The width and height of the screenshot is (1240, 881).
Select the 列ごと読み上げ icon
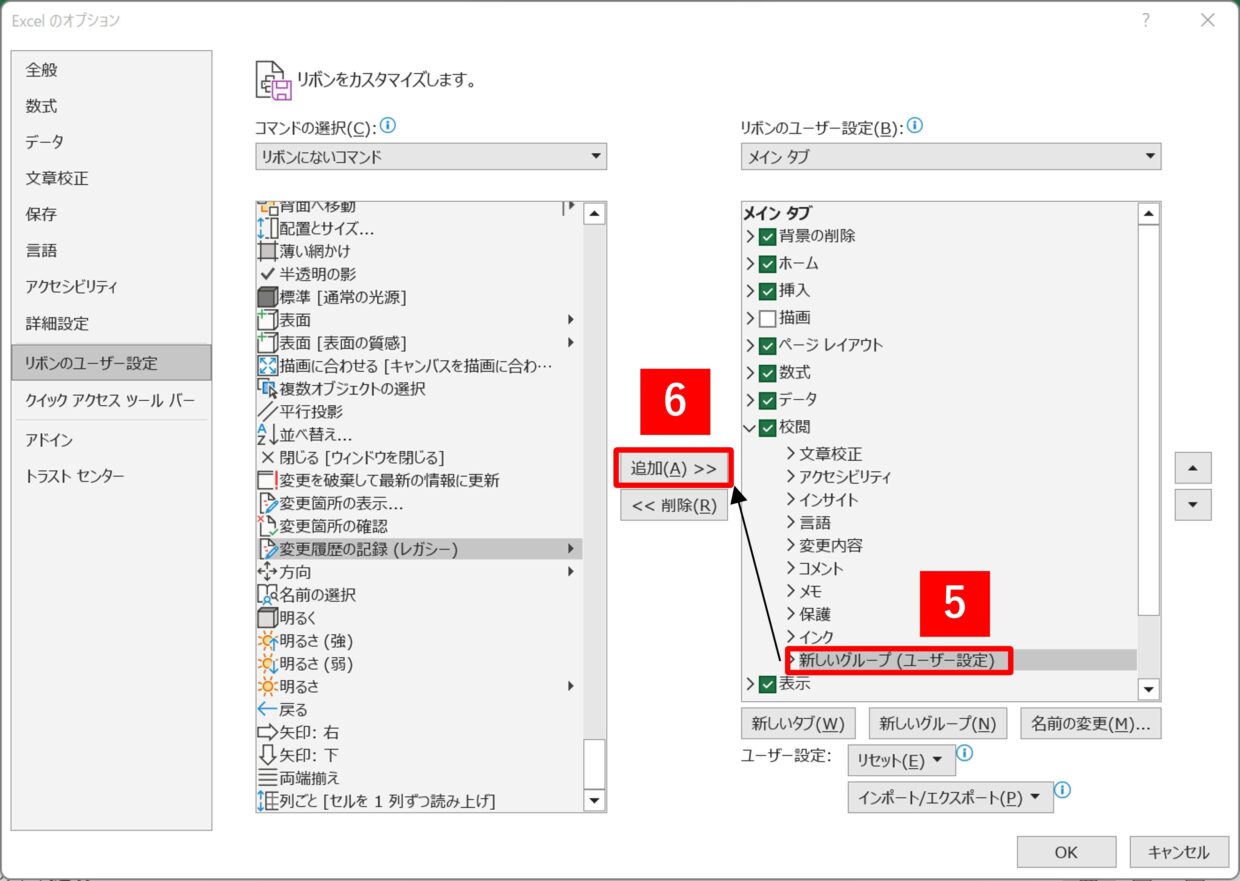click(x=267, y=801)
